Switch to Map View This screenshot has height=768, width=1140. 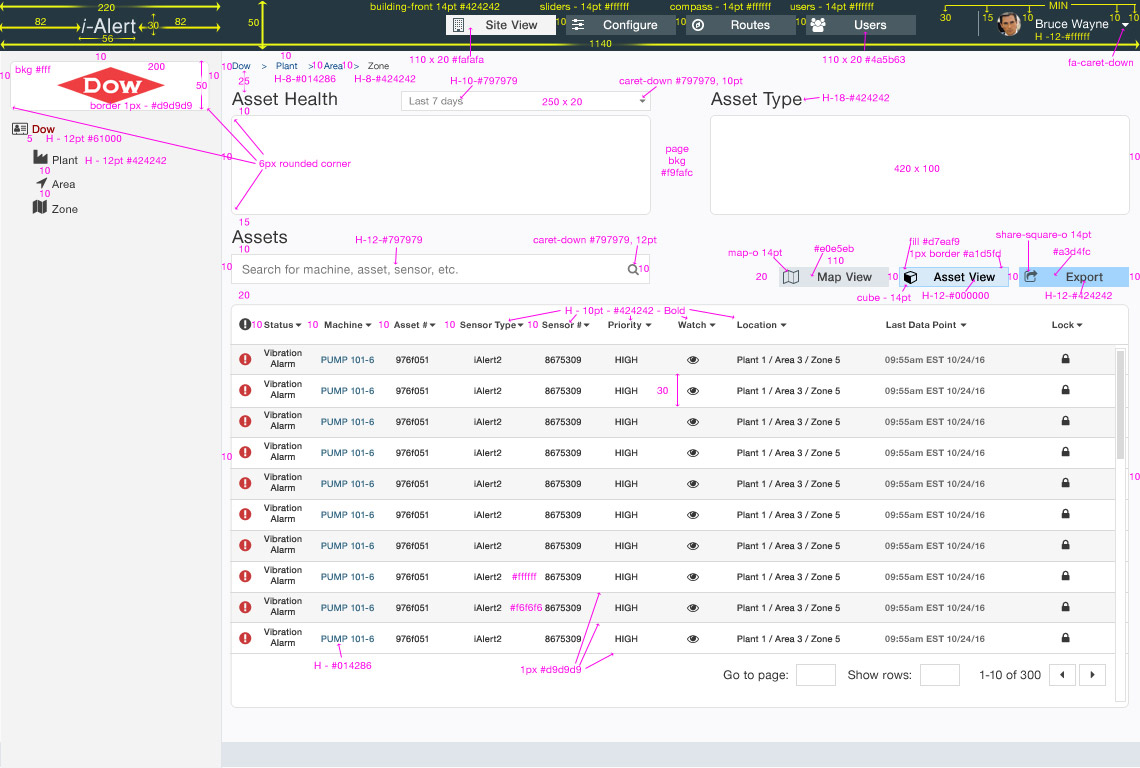pos(834,277)
